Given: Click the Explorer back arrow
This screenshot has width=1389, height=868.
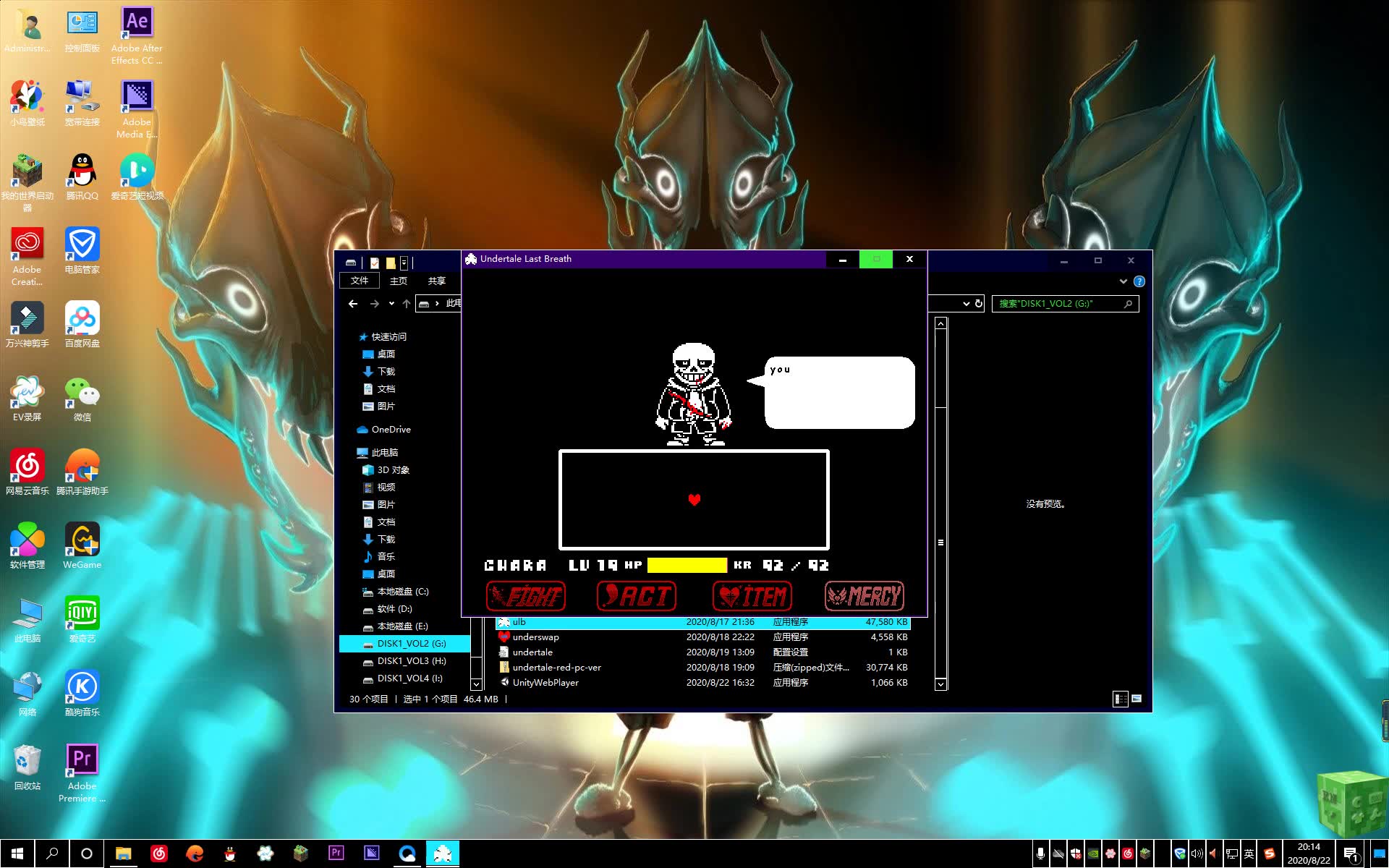Looking at the screenshot, I should (353, 304).
